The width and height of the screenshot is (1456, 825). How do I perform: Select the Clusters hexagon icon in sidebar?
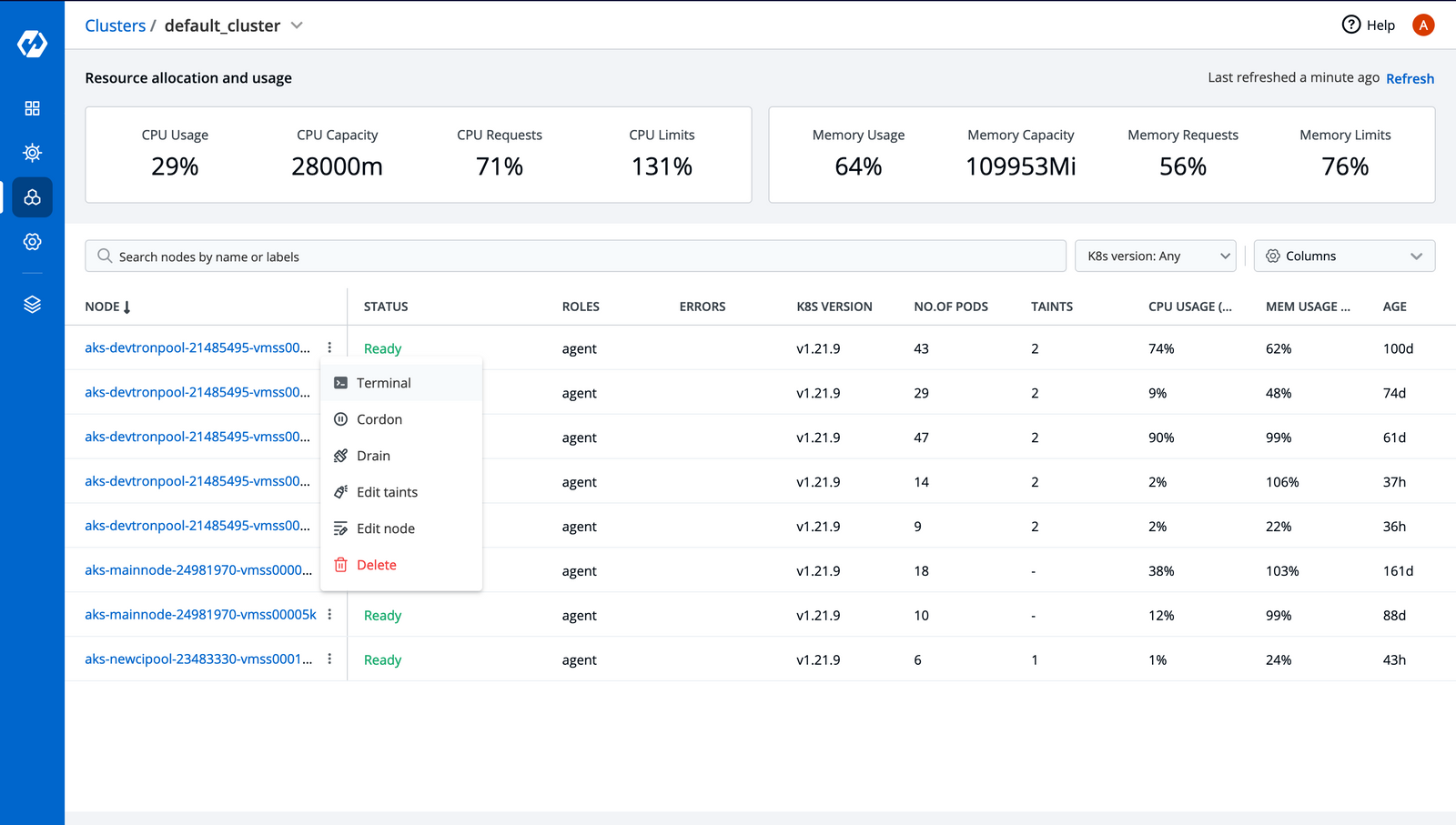(x=32, y=197)
